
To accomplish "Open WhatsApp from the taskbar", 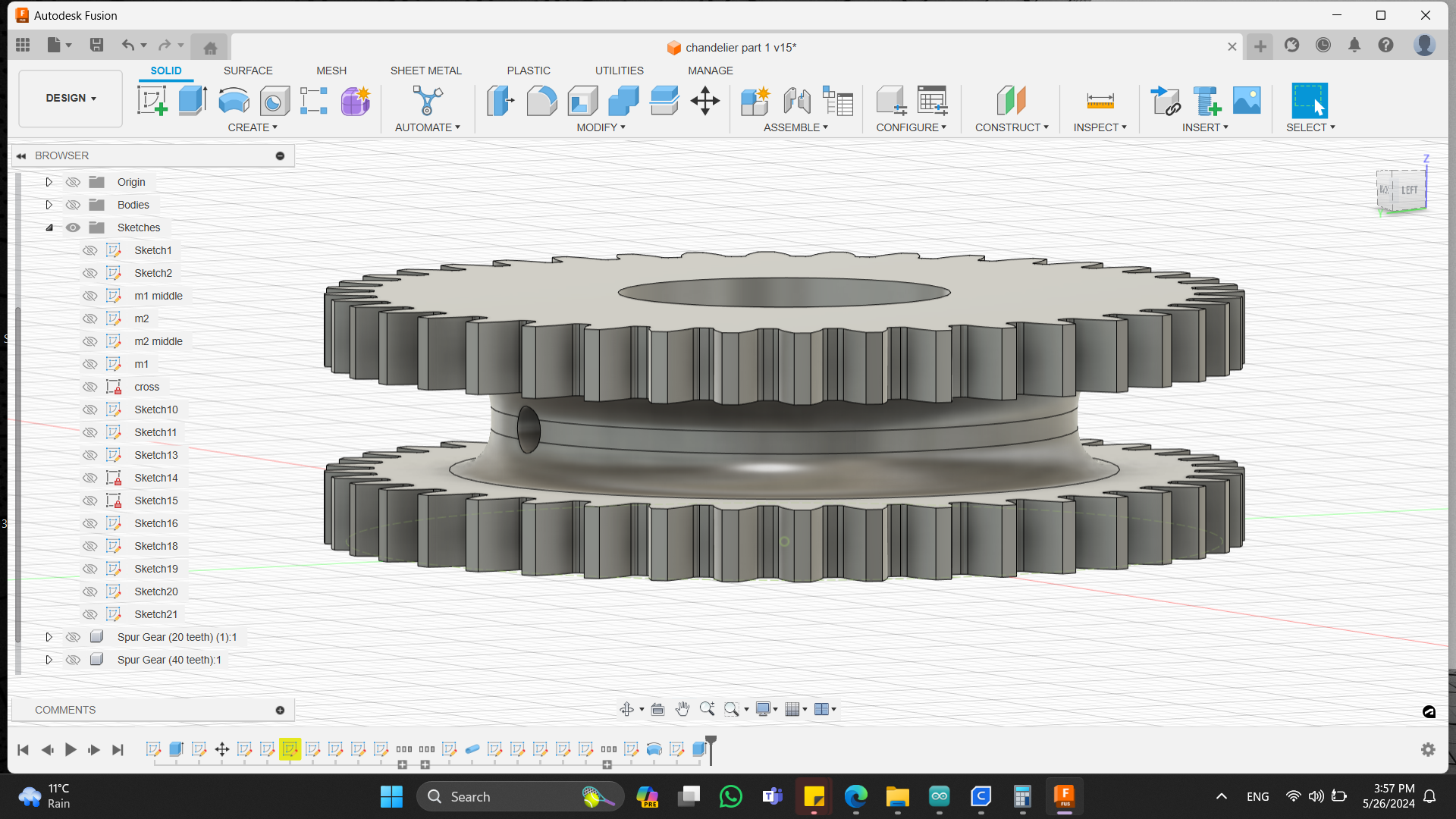I will (730, 796).
